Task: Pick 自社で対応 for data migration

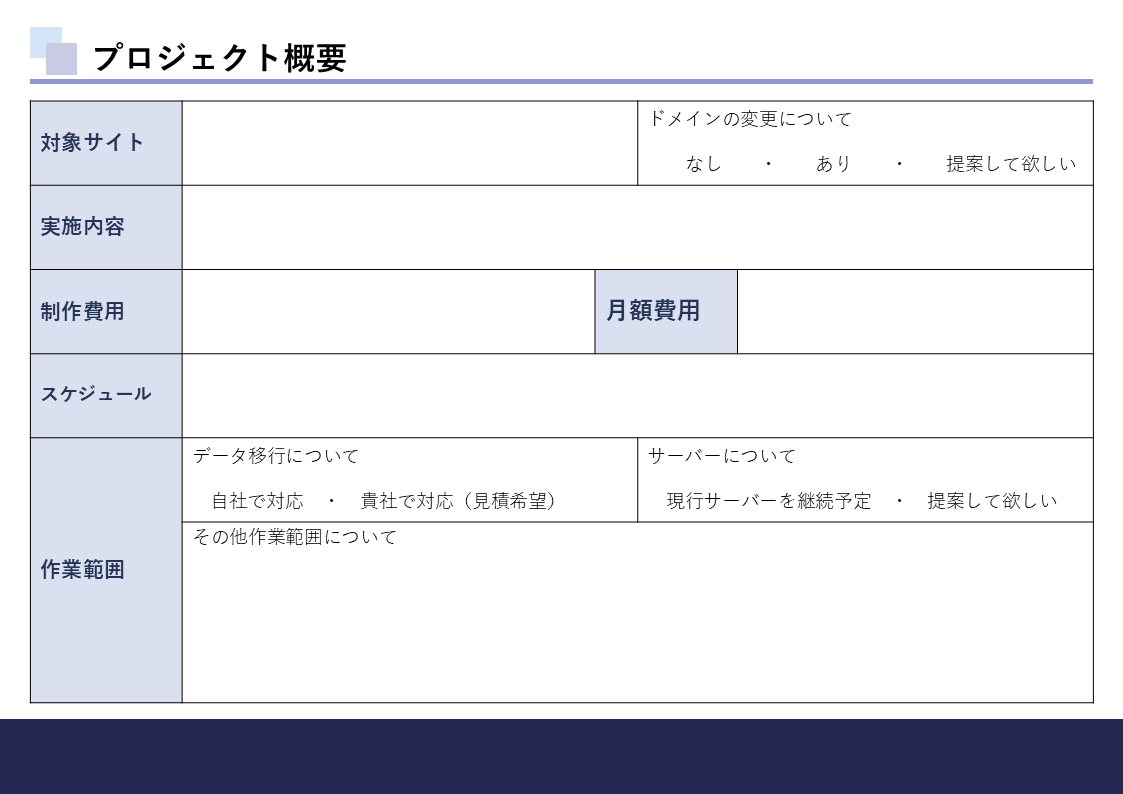Action: (257, 501)
